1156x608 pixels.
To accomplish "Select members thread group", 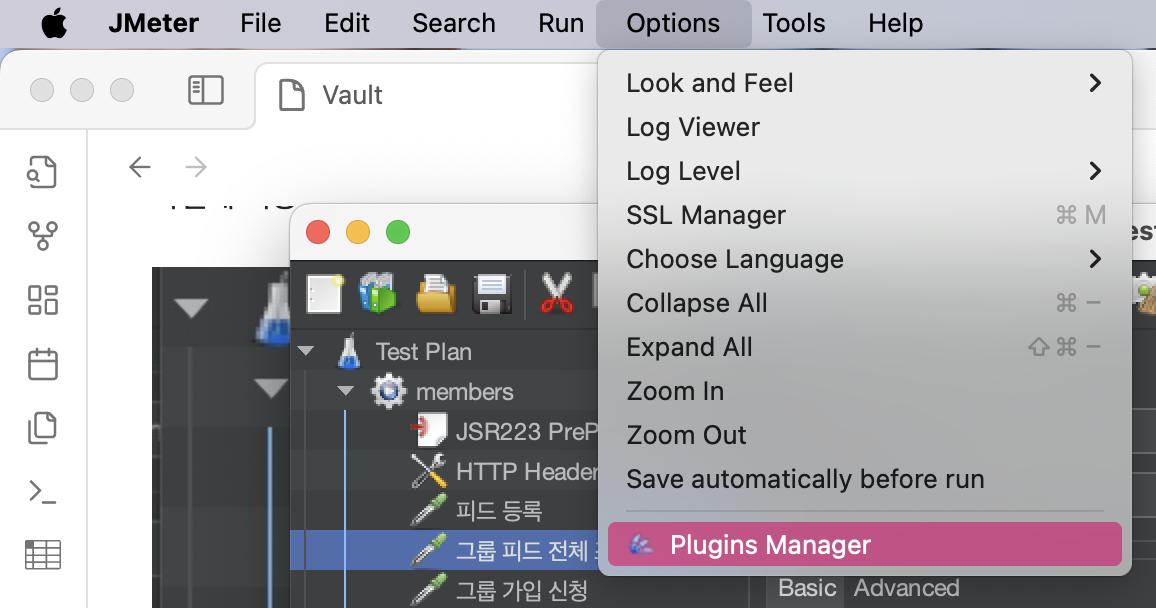I will (x=464, y=391).
